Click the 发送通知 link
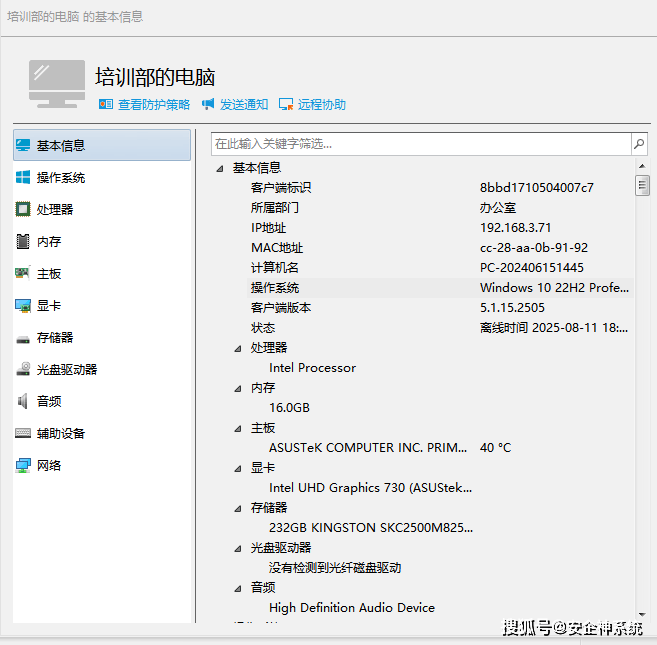 coord(244,104)
